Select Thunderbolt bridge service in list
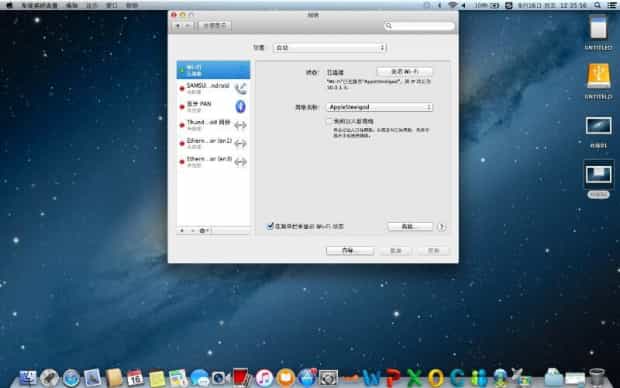 (213, 125)
